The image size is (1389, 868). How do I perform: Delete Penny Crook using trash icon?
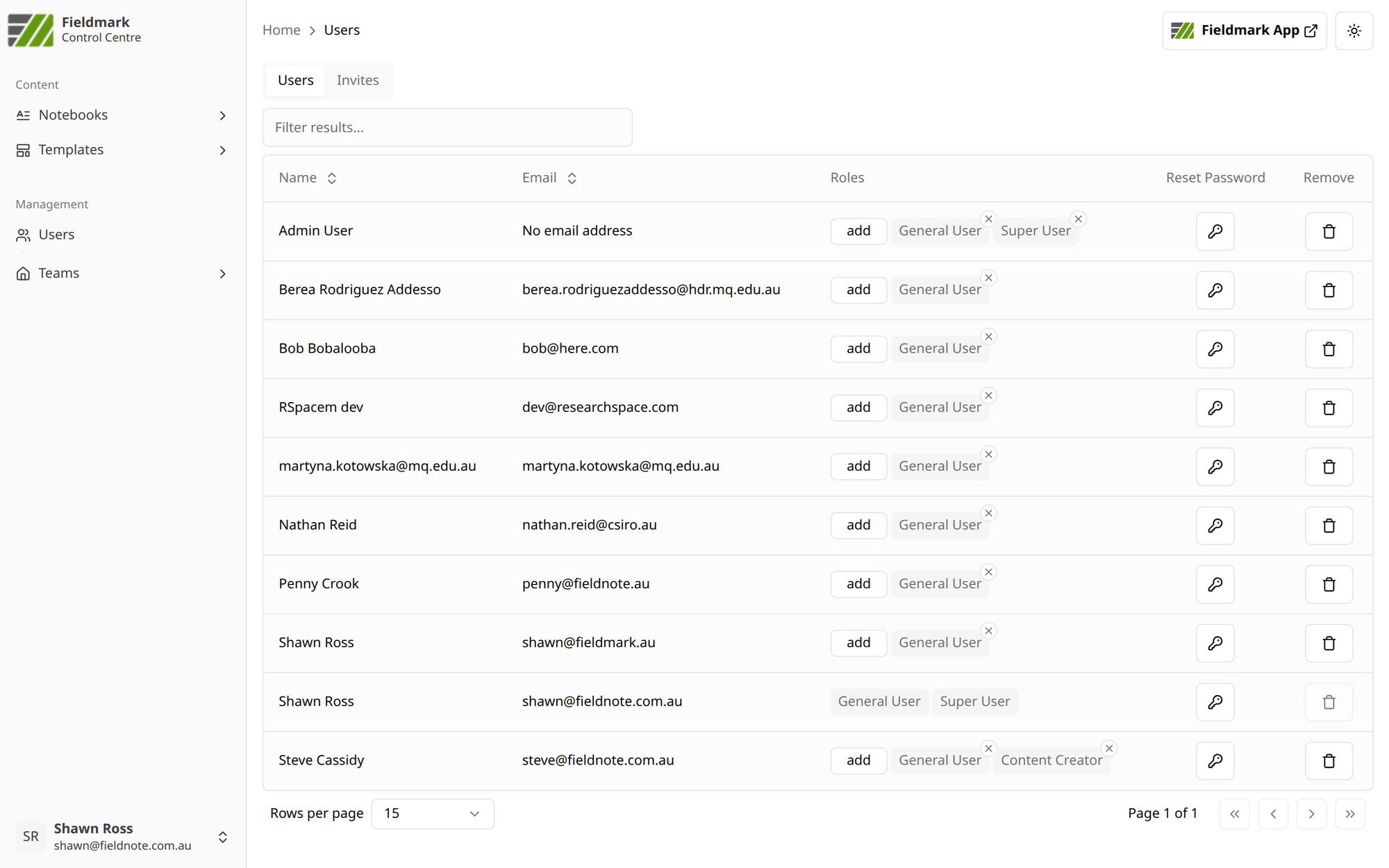[x=1328, y=584]
